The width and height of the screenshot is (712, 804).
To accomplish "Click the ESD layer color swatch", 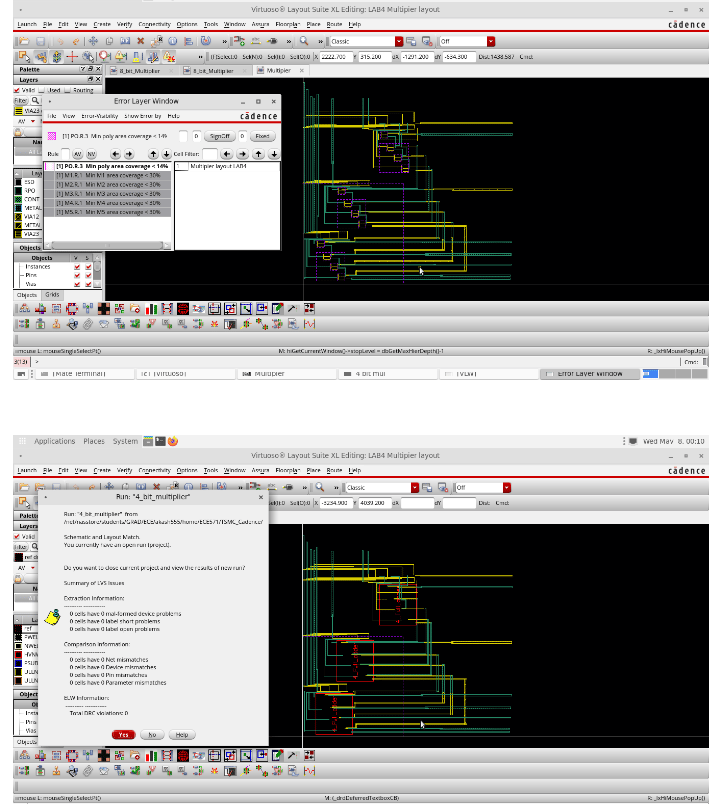I will 18,182.
